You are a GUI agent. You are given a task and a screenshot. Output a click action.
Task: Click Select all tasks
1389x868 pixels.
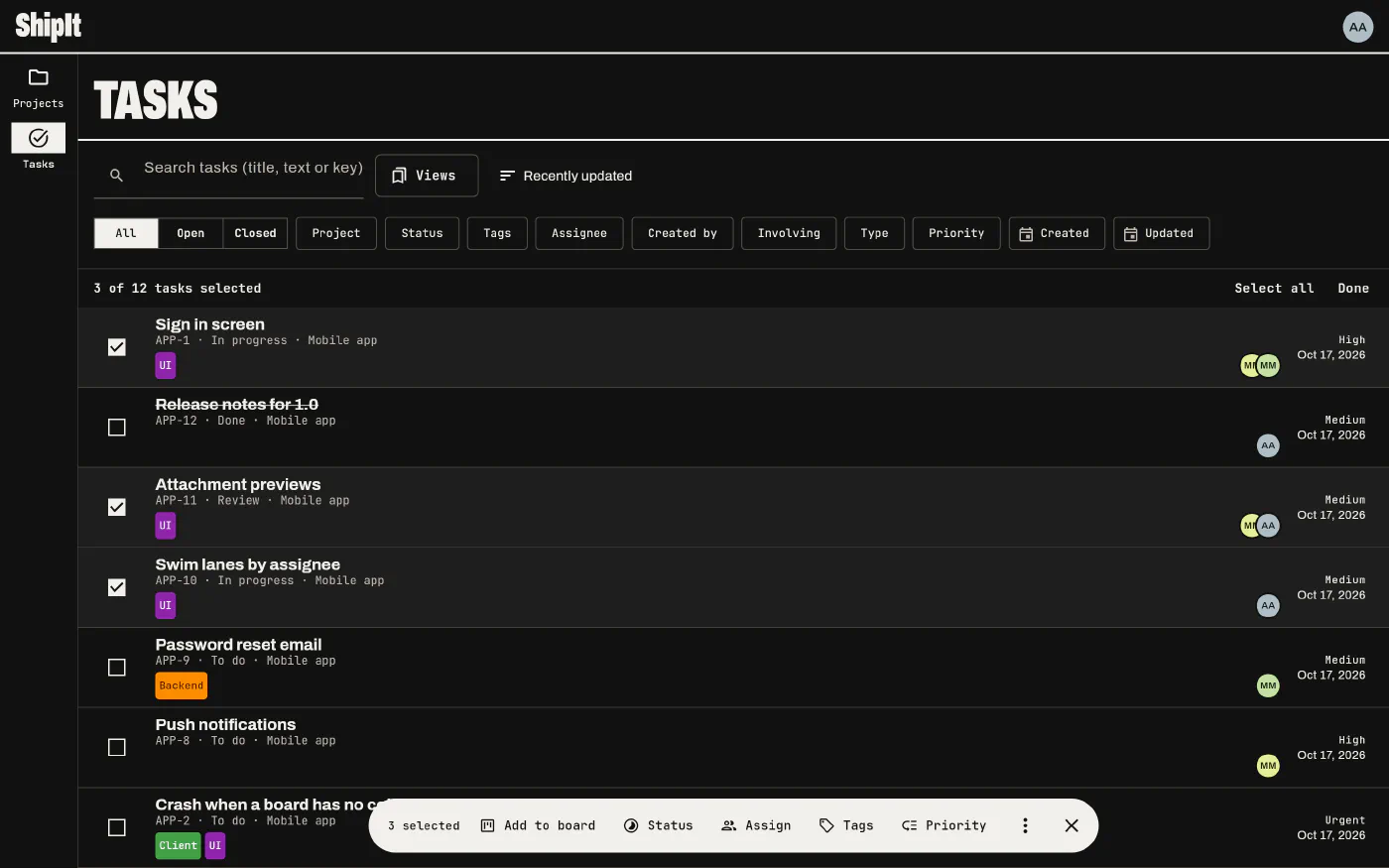[1274, 289]
